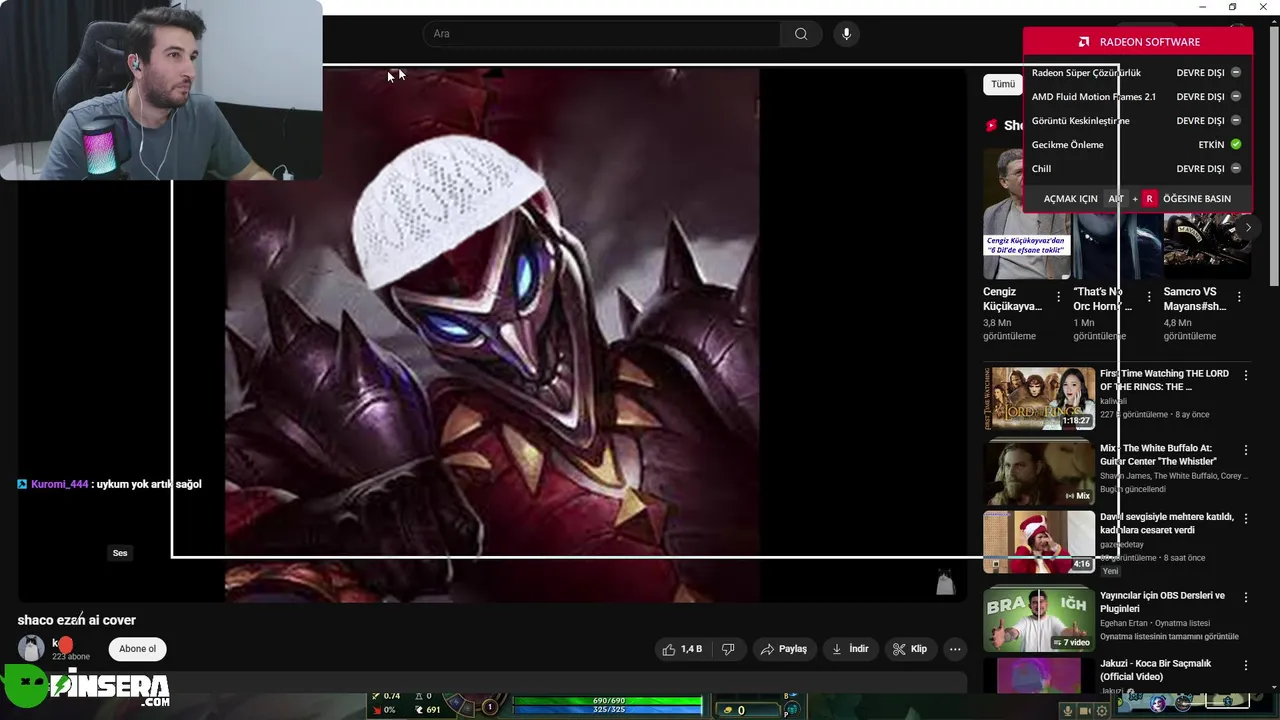Open options for OBS Dersleri playlist
This screenshot has height=720, width=1280.
(1246, 597)
